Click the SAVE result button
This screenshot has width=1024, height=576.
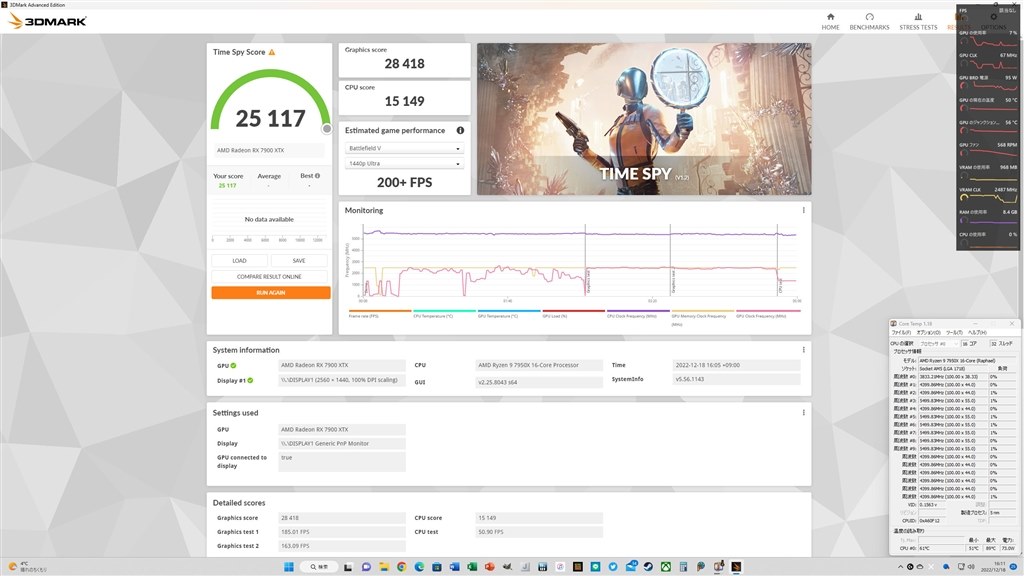point(299,261)
